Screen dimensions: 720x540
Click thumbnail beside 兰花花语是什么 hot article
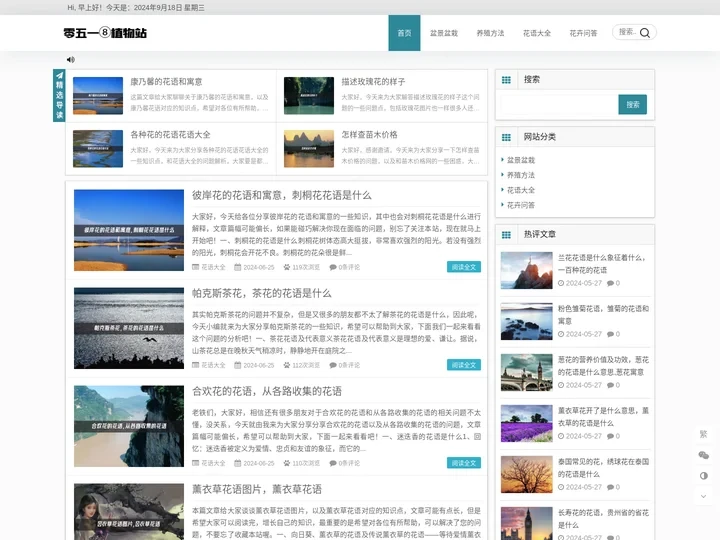coord(526,270)
